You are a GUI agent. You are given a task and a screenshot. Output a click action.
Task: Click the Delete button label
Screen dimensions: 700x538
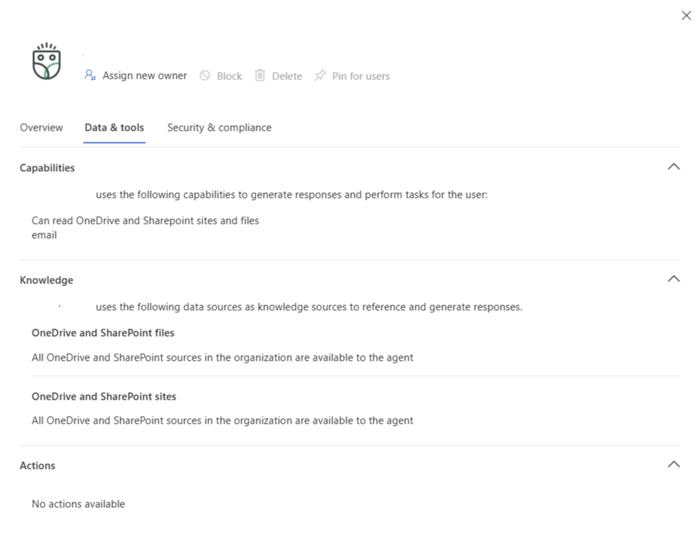pyautogui.click(x=287, y=76)
